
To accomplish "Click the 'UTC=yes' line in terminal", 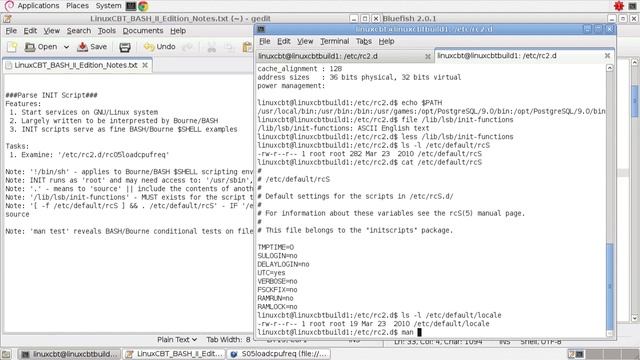I will click(271, 273).
